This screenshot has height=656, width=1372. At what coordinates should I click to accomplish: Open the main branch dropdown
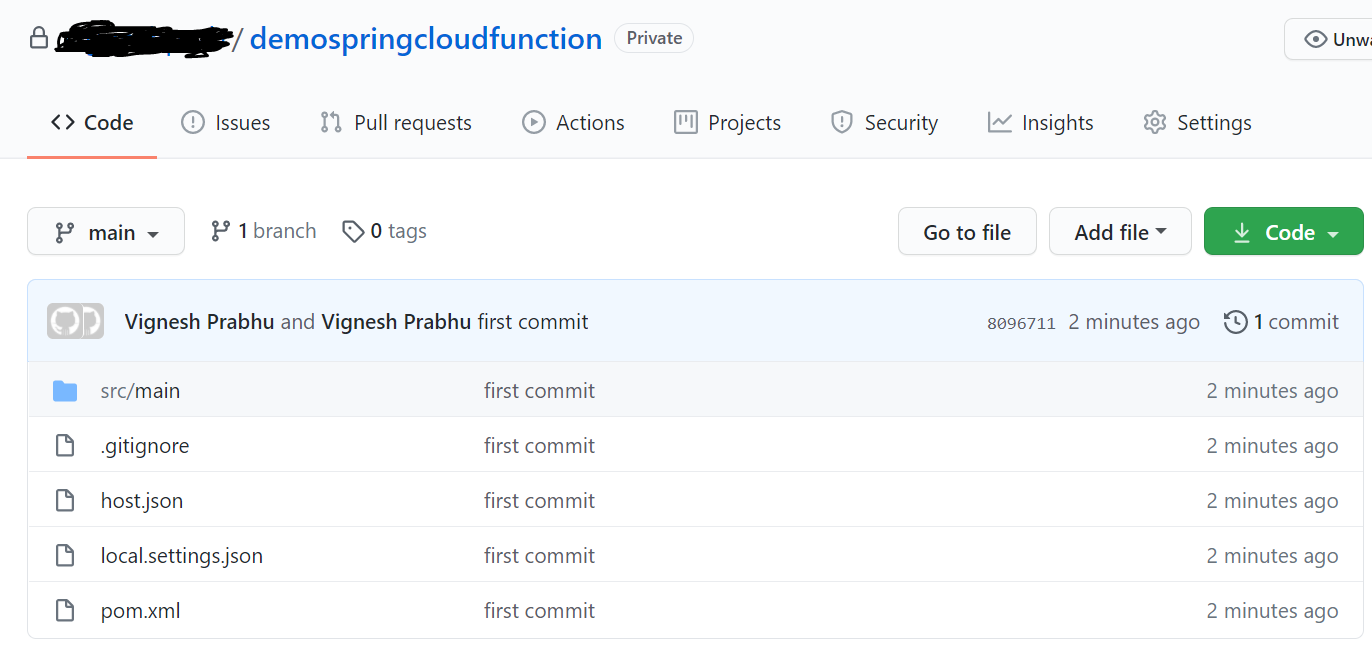click(106, 232)
